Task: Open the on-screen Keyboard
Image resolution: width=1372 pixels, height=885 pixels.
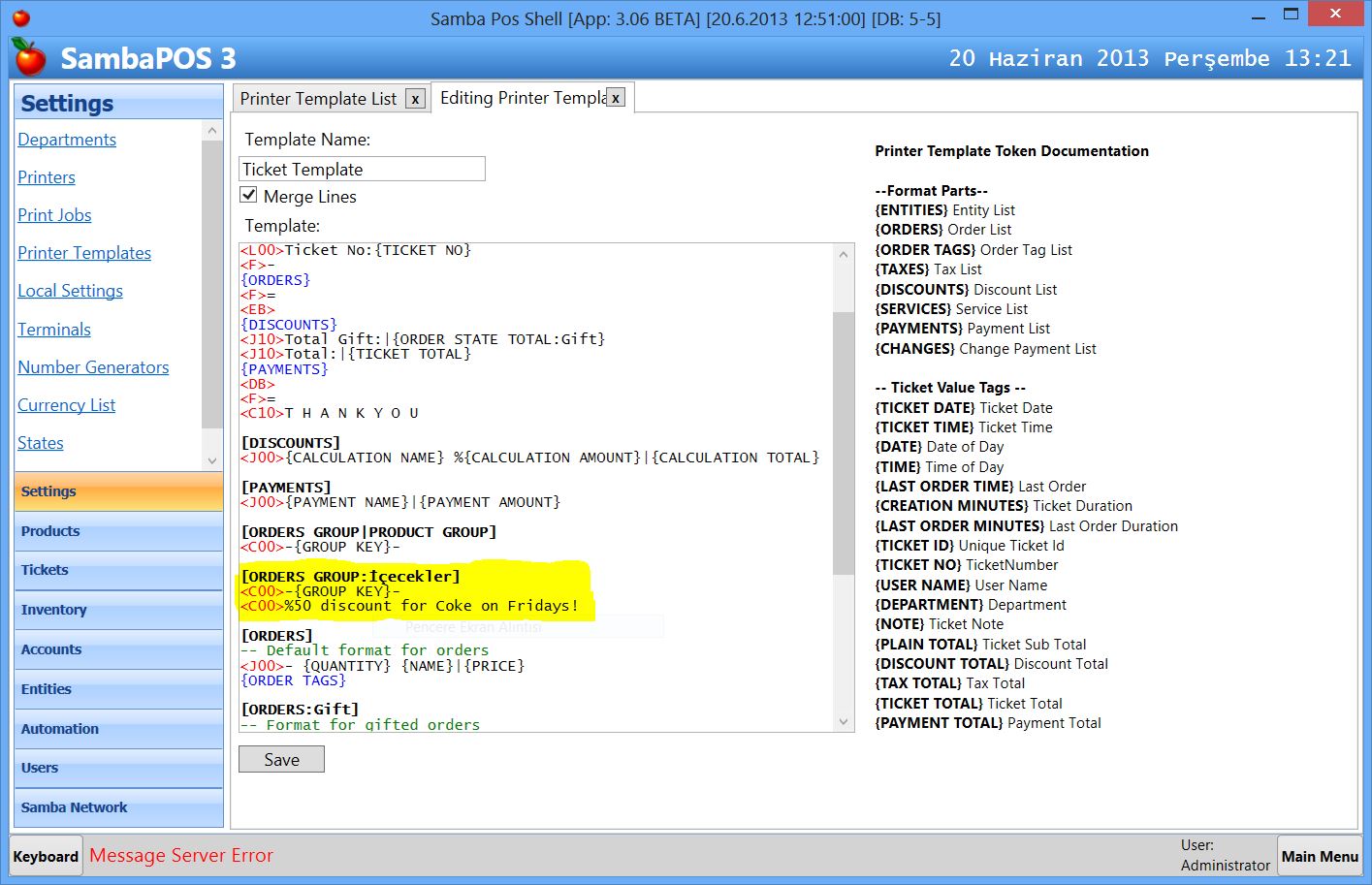Action: coord(46,857)
